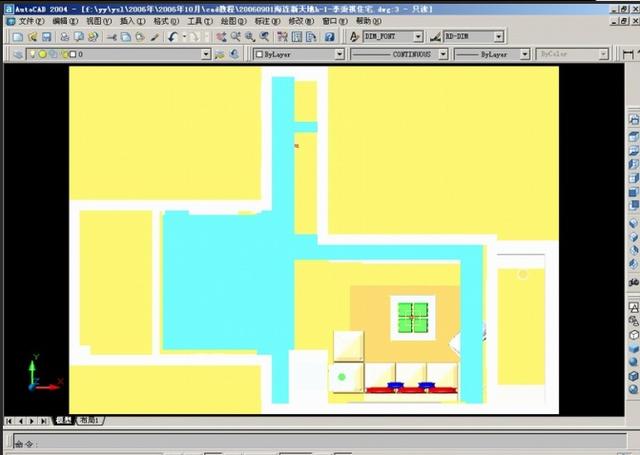Switch to the 模型 (Model) tab
Screen dimensions: 640x455
tap(64, 420)
